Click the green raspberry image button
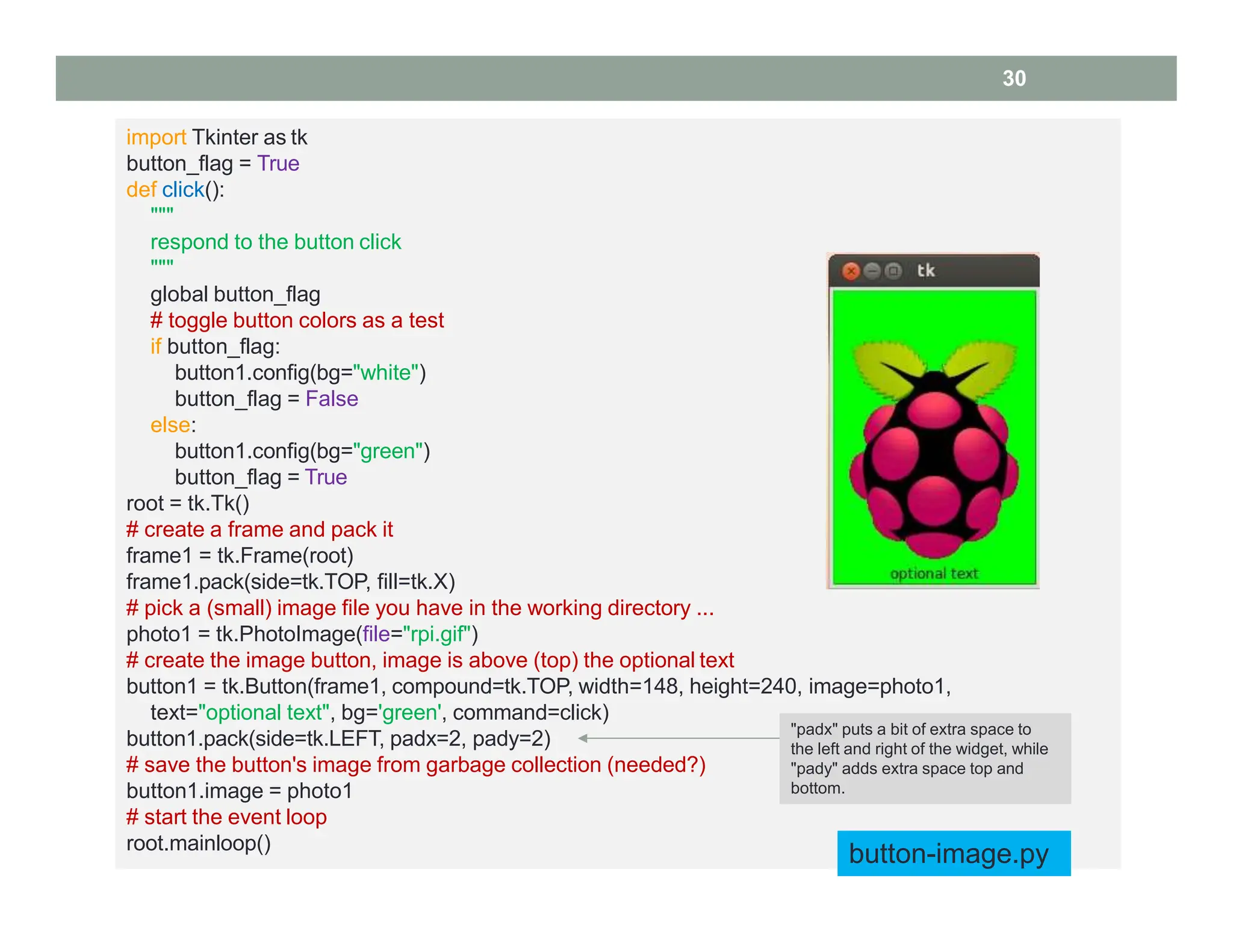This screenshot has height=952, width=1233. click(934, 437)
